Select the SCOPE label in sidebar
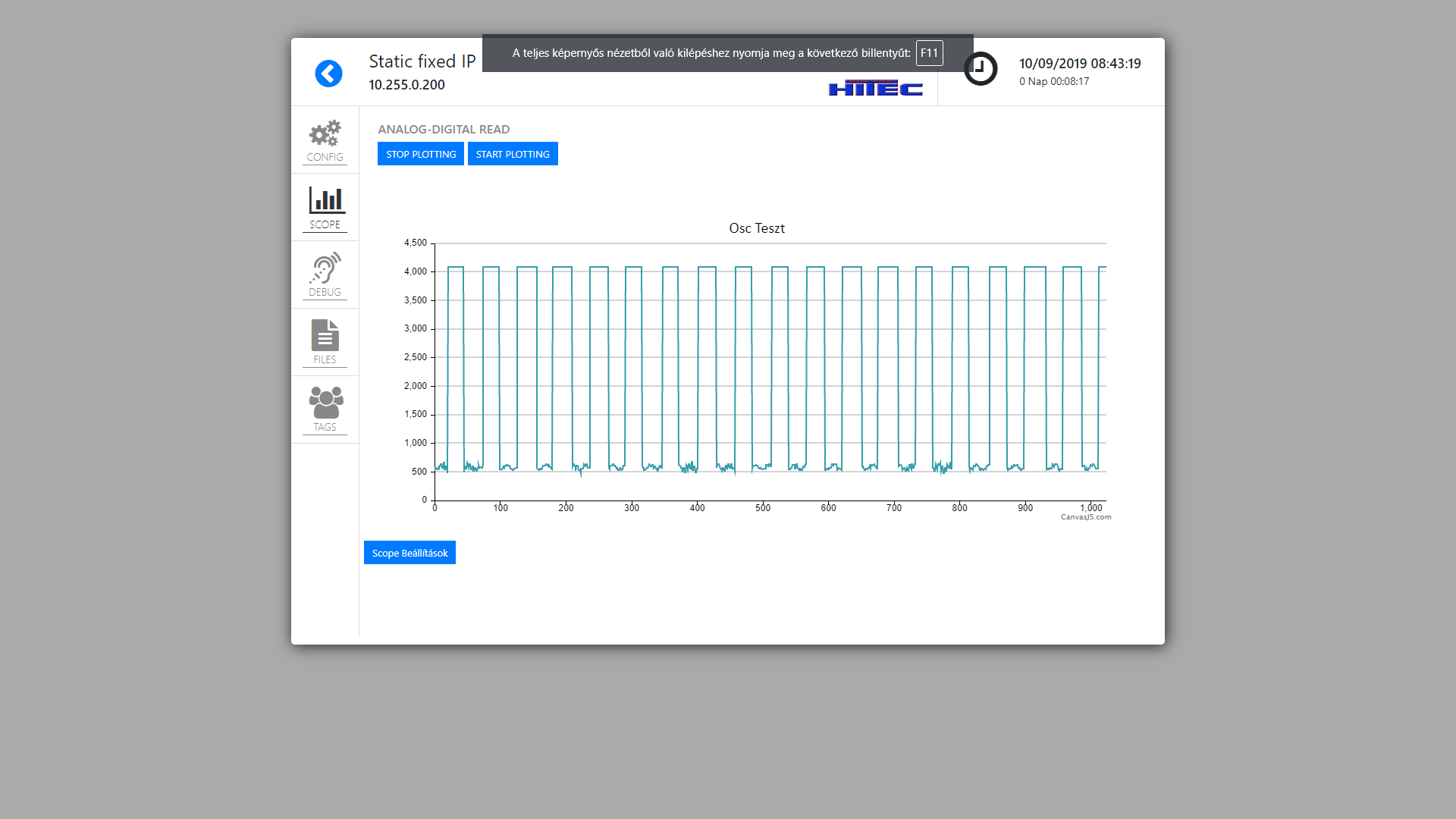The image size is (1456, 819). coord(325,224)
